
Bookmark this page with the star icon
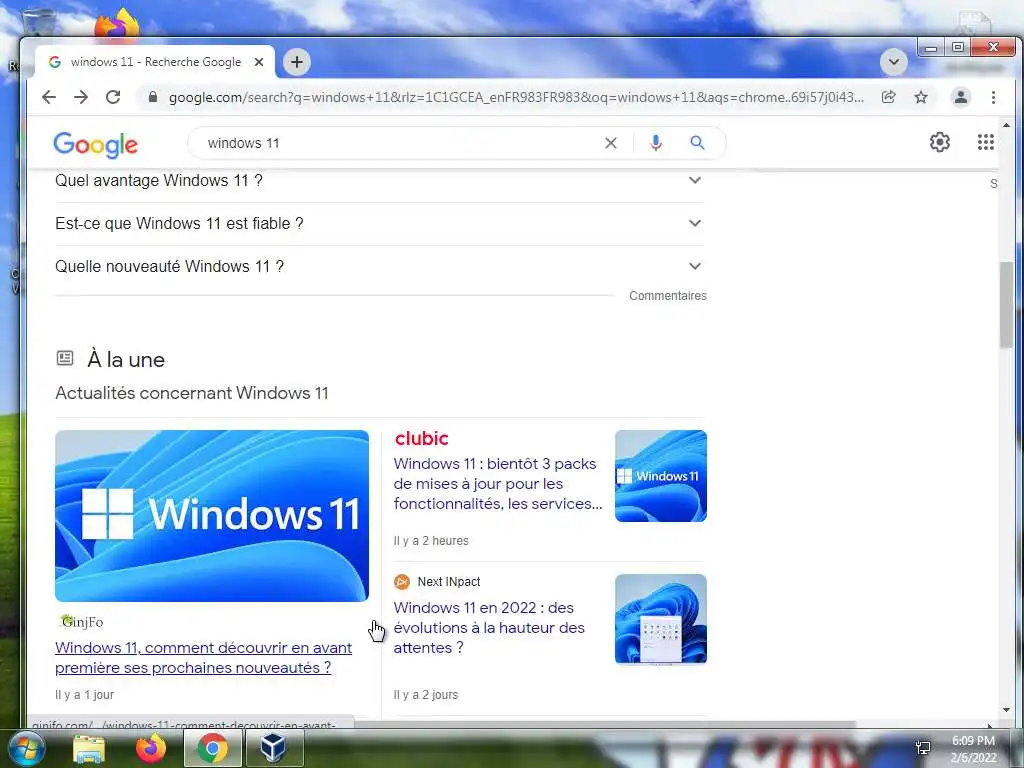pos(921,97)
